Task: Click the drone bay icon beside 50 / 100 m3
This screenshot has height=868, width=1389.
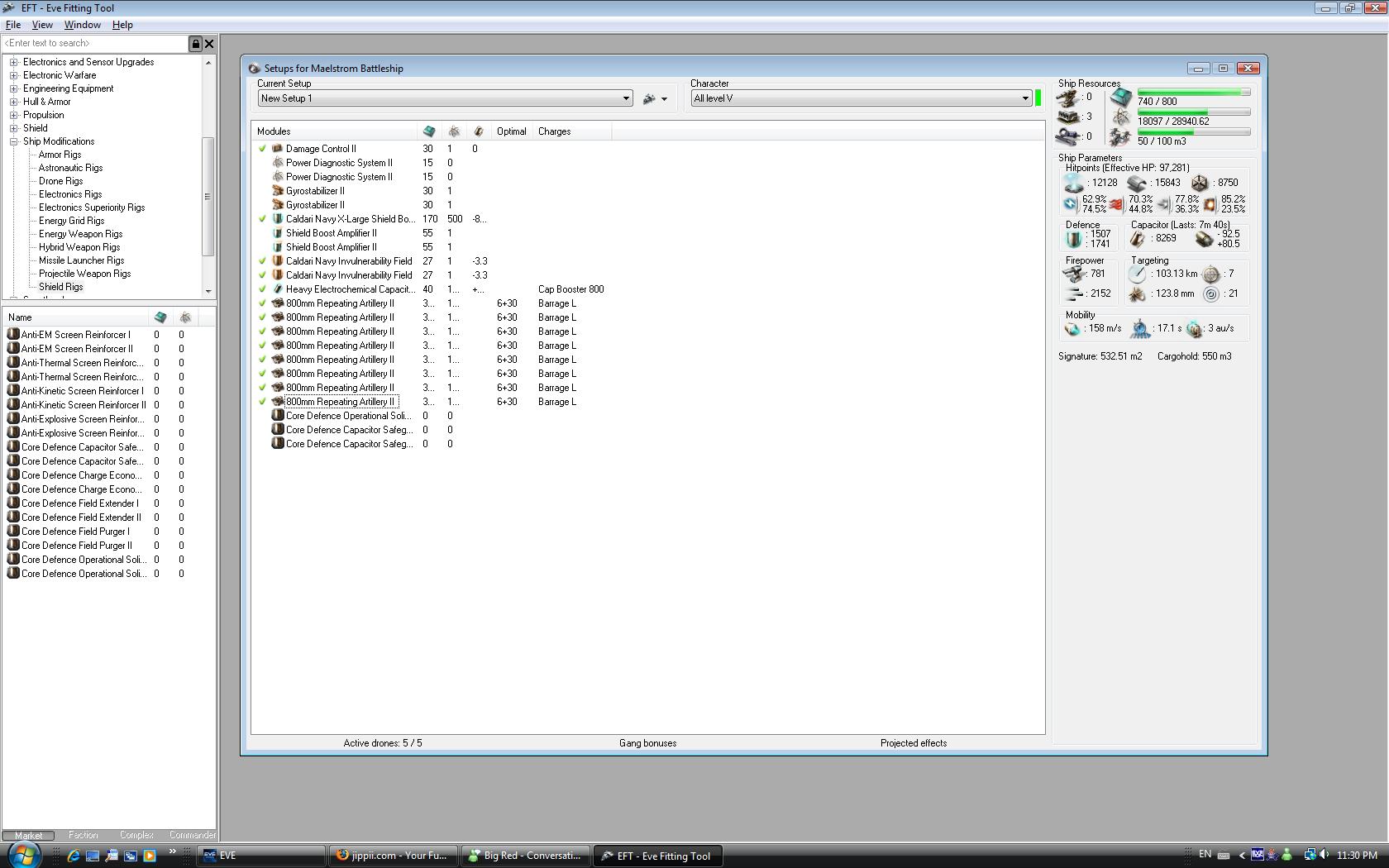Action: 1120,137
